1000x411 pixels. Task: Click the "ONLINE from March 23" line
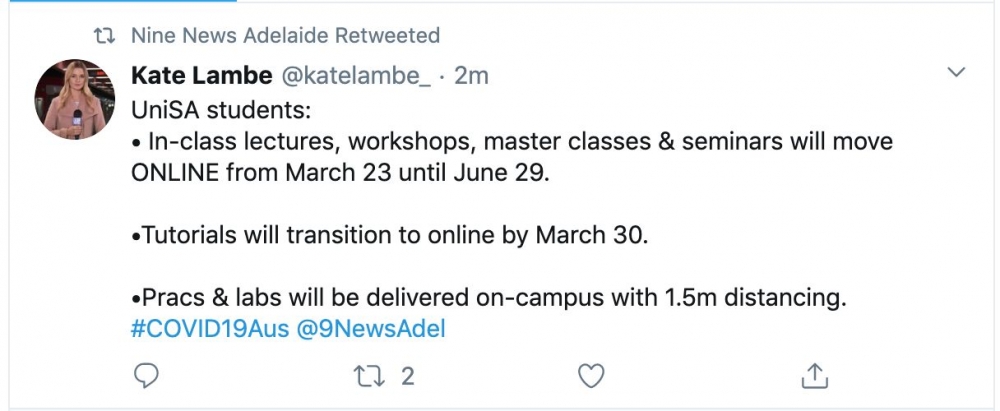tap(340, 171)
